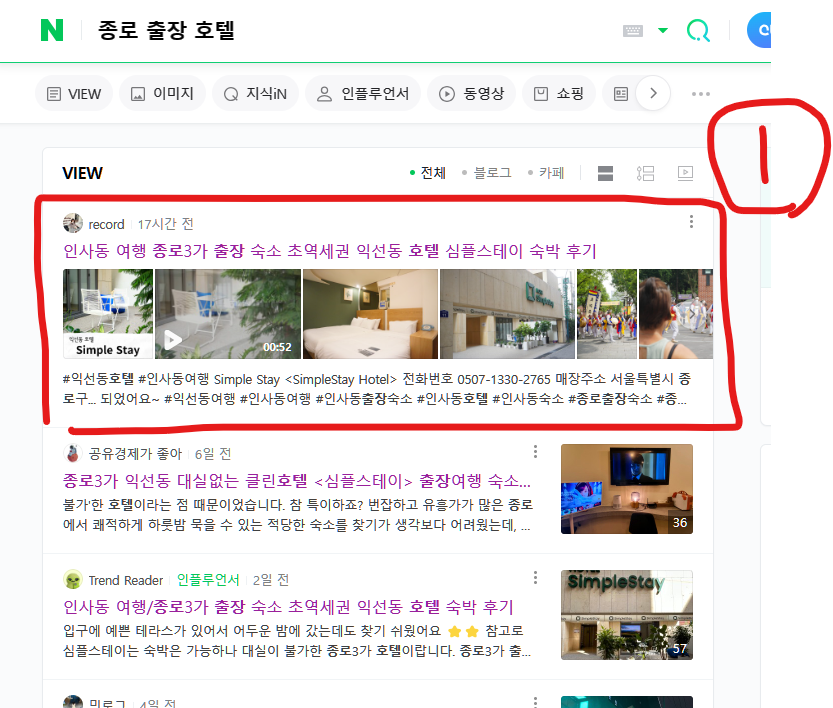Image resolution: width=833 pixels, height=708 pixels.
Task: Click the green 인플루언서 badge link
Action: tap(208, 580)
